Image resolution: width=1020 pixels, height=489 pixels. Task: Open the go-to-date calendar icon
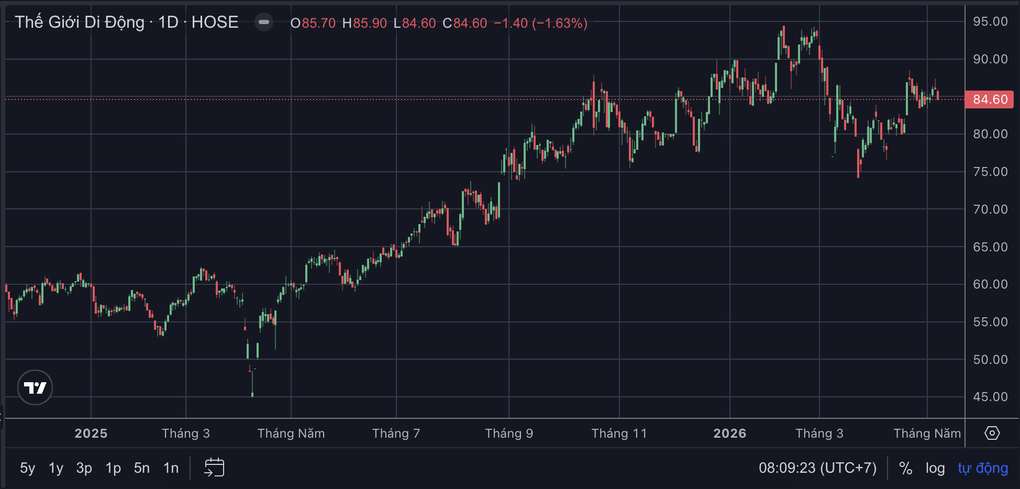[214, 467]
